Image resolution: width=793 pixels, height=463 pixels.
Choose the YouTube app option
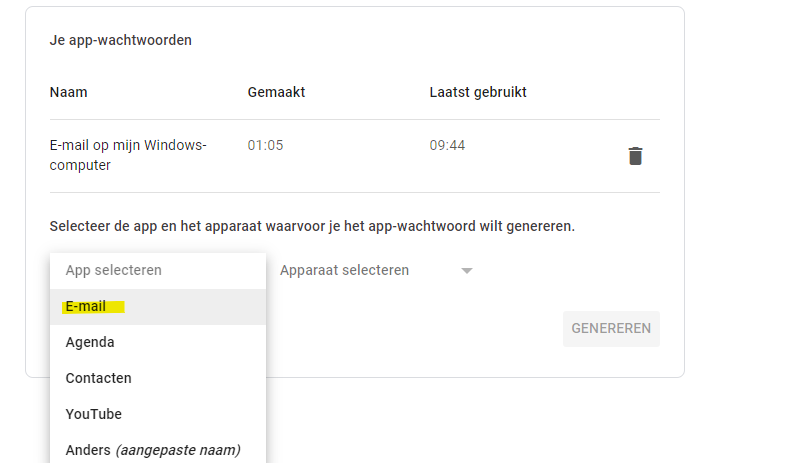pos(93,414)
